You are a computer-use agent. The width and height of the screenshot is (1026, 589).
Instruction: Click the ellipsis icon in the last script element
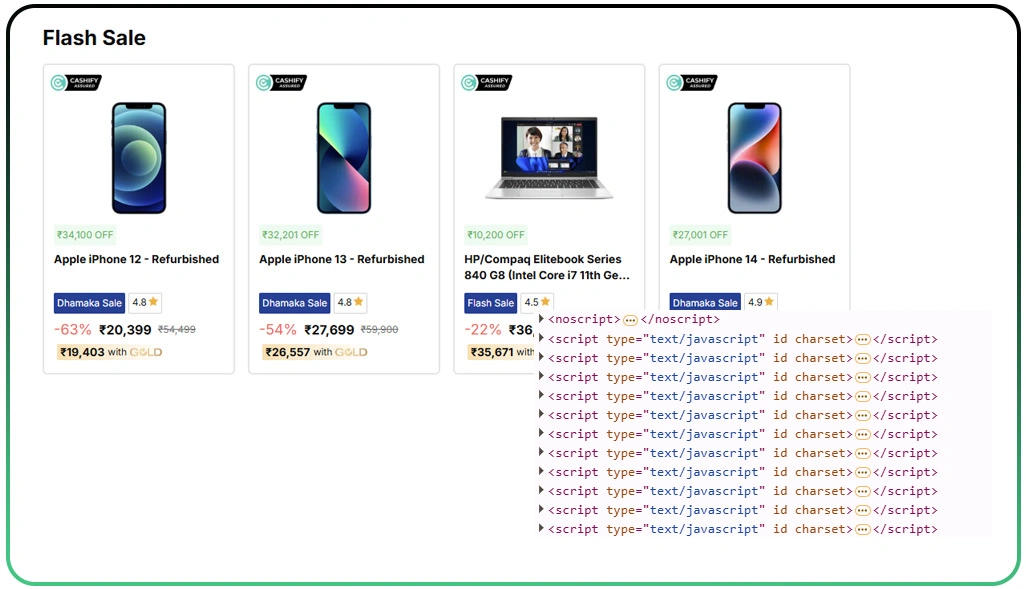coord(862,529)
